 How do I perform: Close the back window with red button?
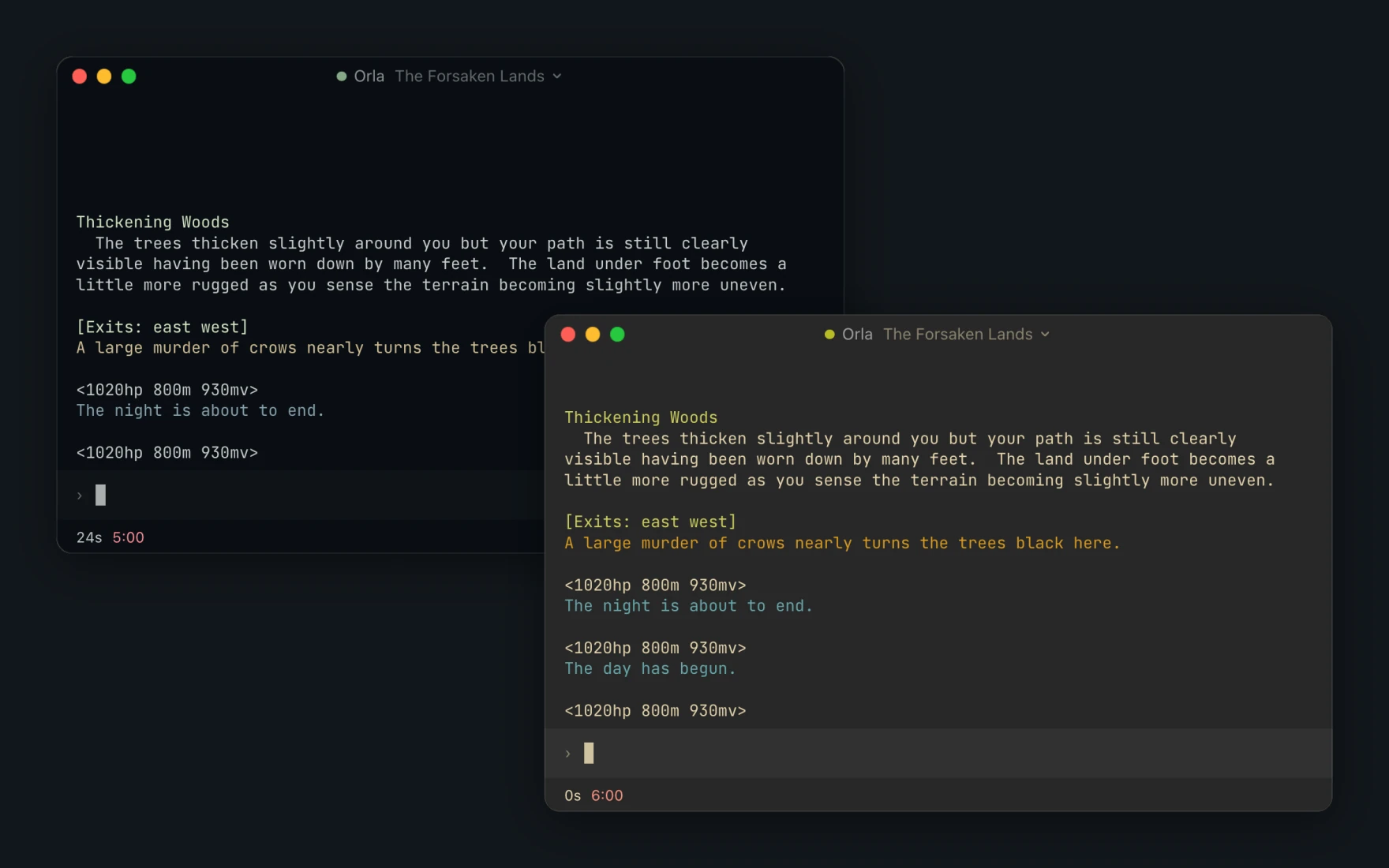[80, 77]
